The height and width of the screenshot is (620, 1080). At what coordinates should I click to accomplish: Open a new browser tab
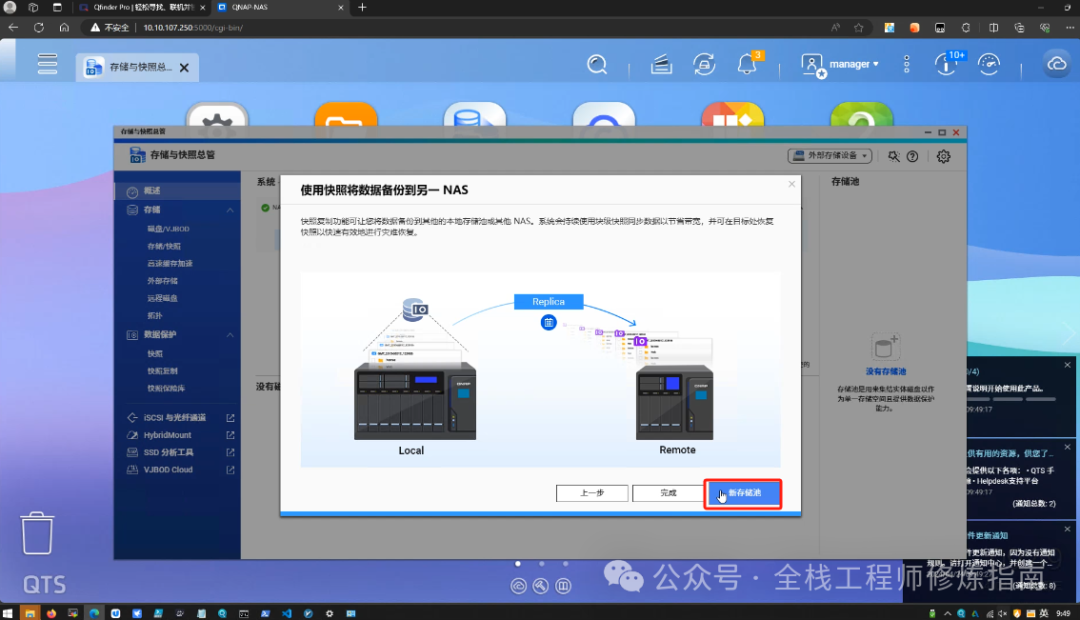[362, 8]
